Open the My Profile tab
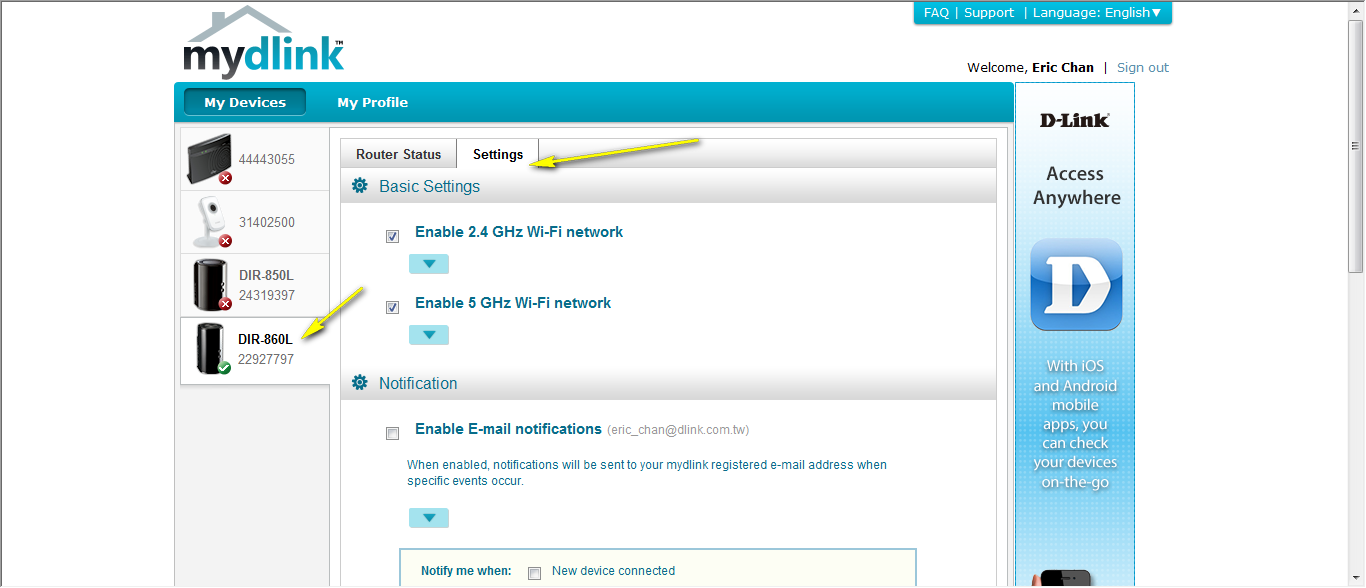The image size is (1366, 588). (x=372, y=102)
